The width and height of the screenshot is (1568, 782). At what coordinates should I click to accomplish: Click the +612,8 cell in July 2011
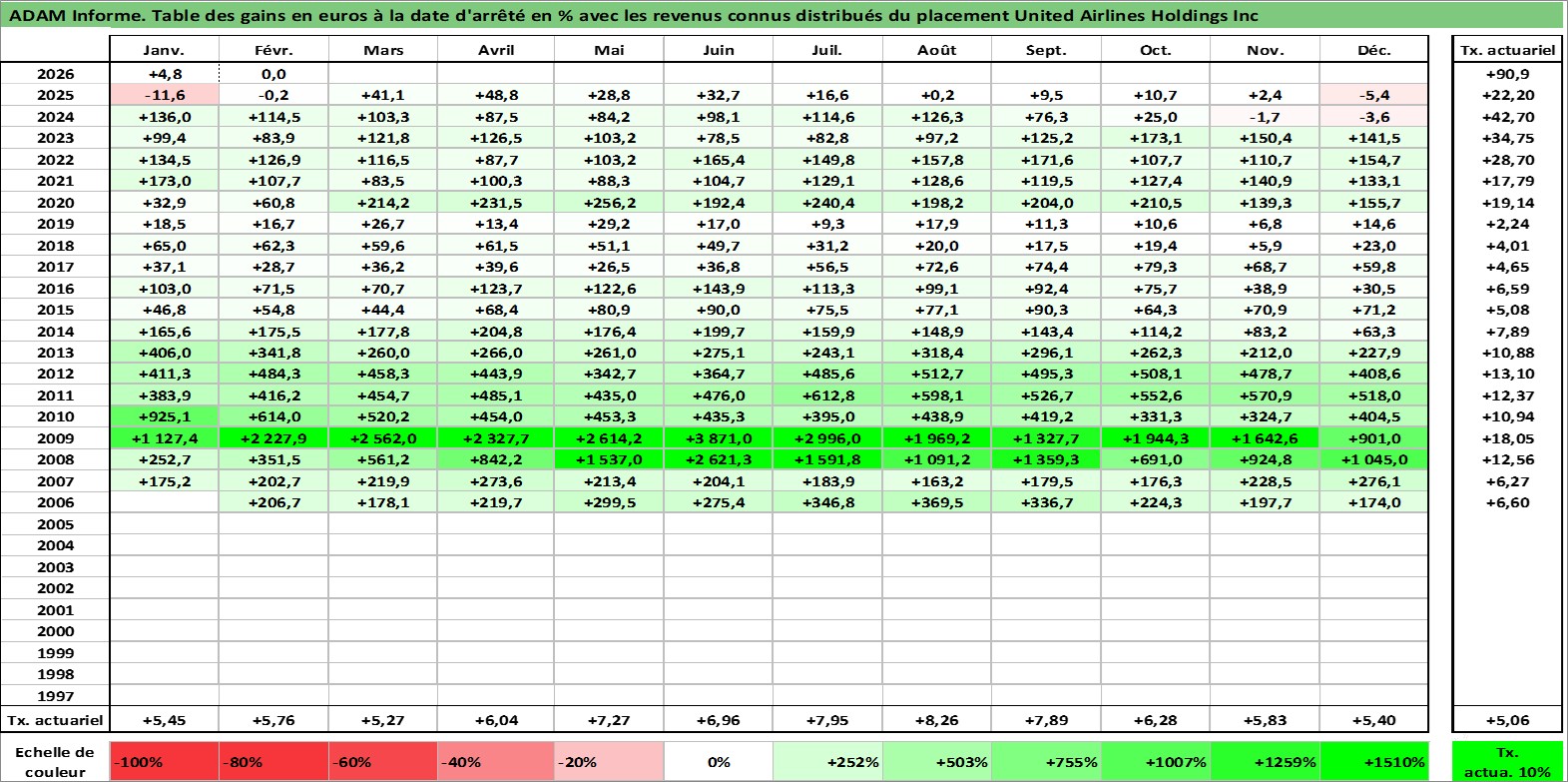pyautogui.click(x=826, y=395)
